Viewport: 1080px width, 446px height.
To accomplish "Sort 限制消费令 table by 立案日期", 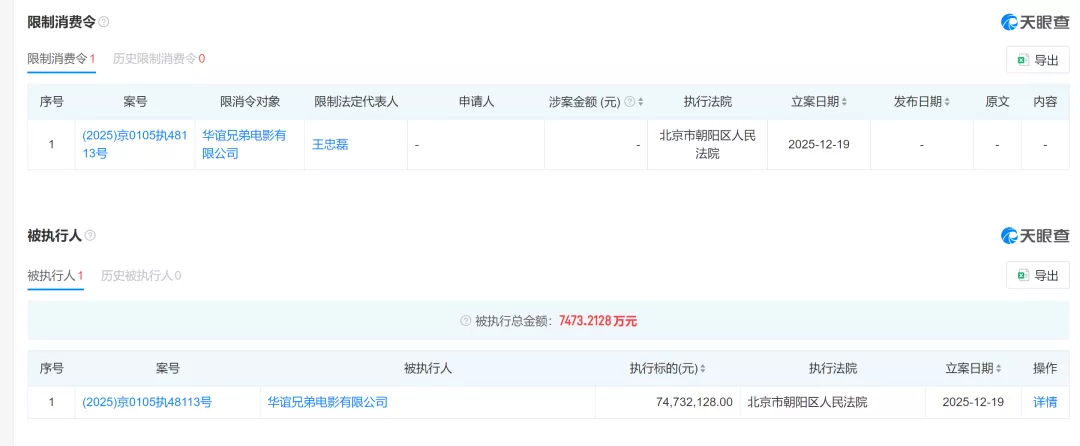I will coord(845,102).
